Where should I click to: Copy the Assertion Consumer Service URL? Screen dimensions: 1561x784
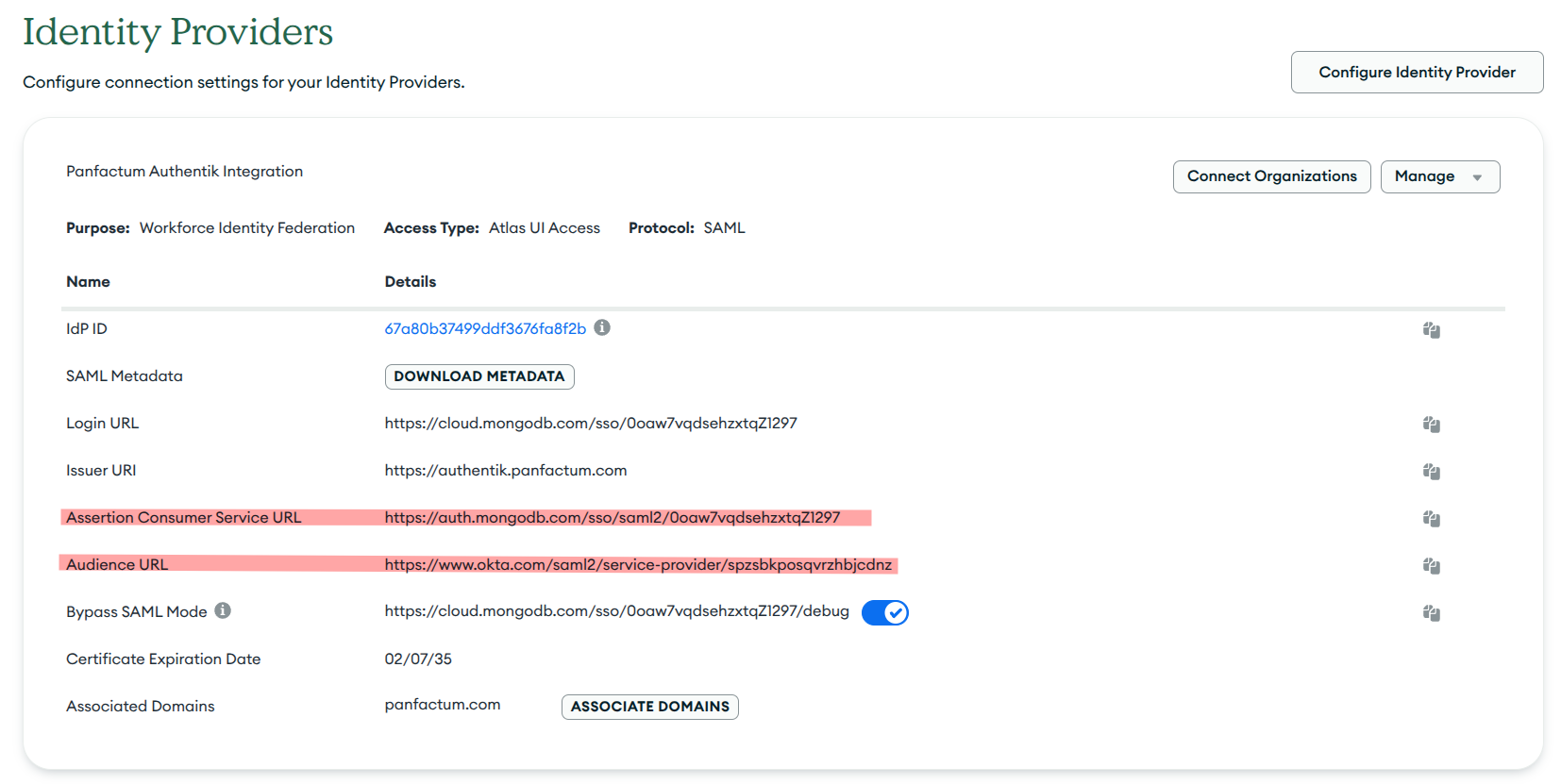point(1431,519)
